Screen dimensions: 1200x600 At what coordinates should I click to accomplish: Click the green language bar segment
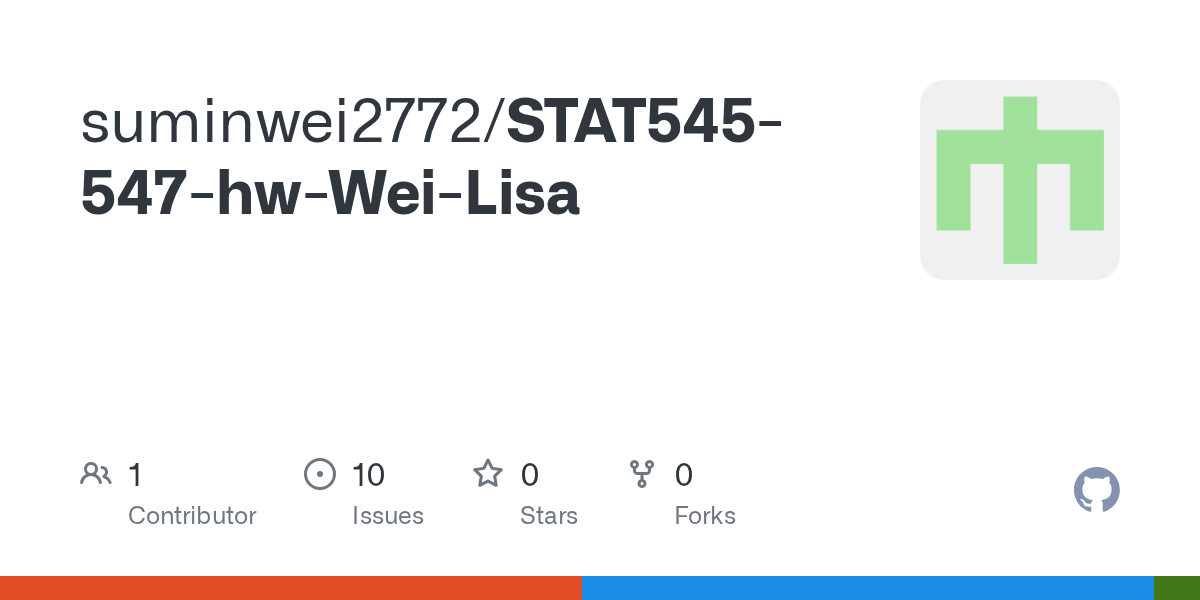(x=1176, y=588)
